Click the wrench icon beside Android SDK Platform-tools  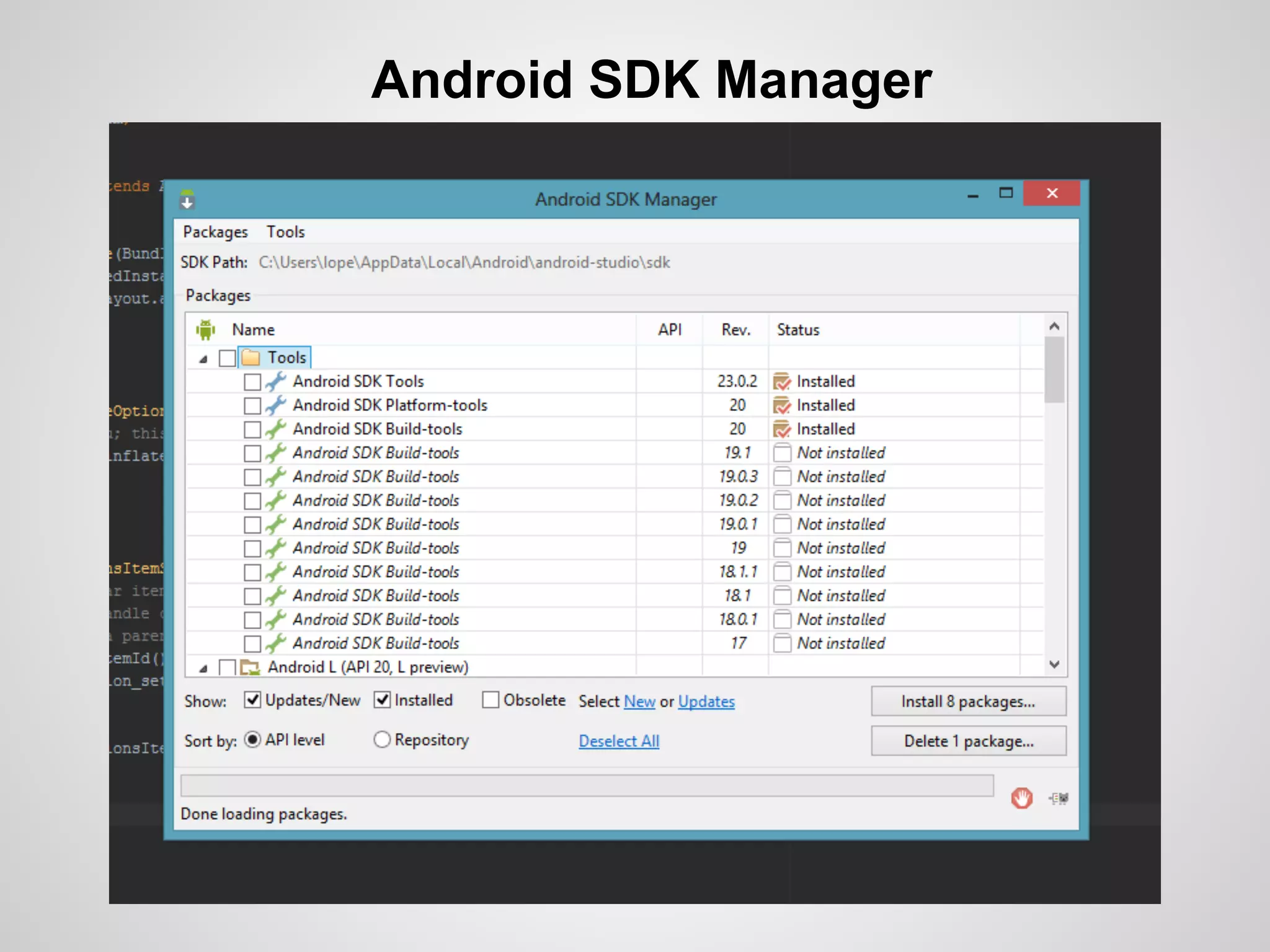[276, 405]
